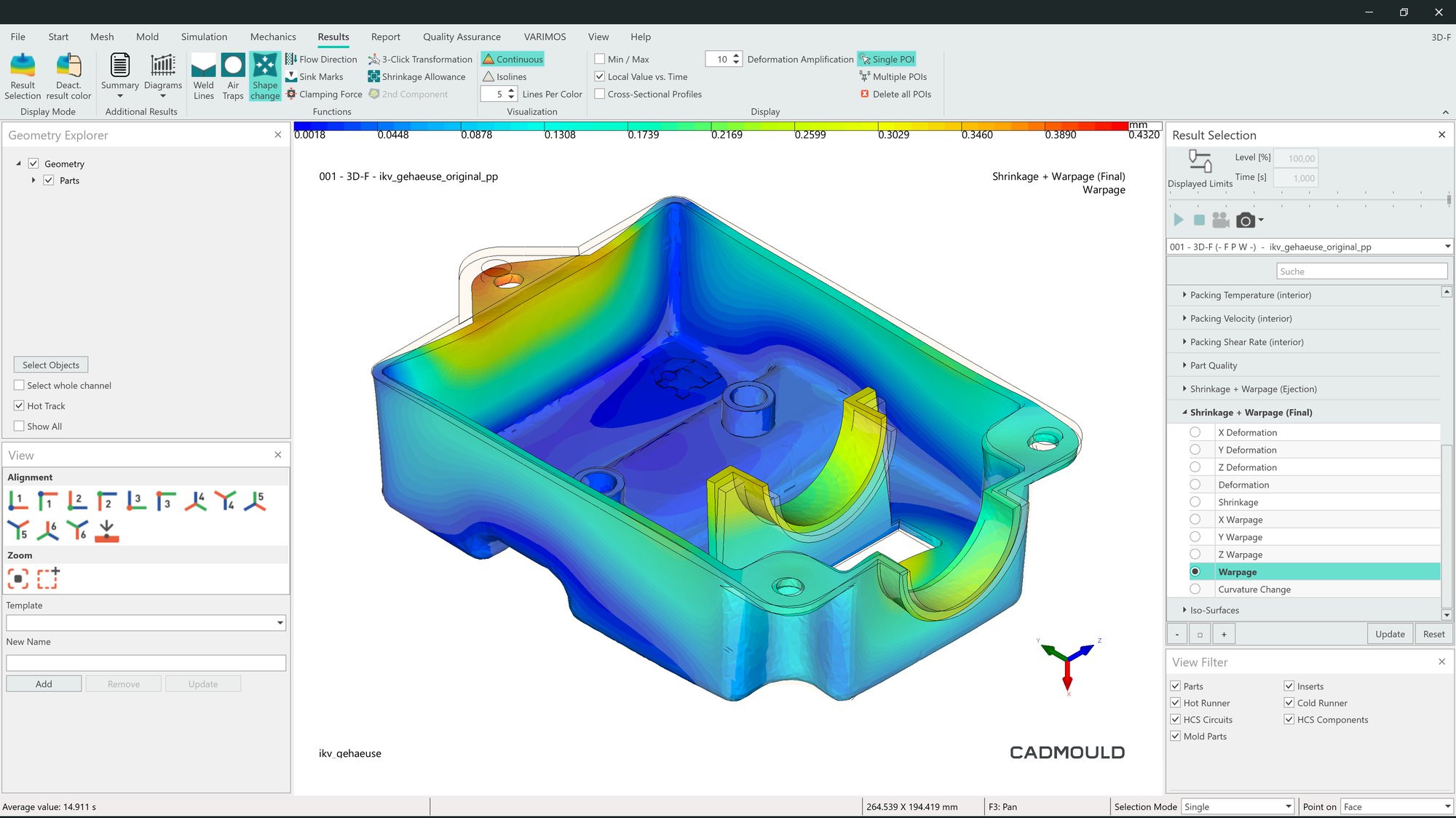Select the Z Warpage radio button
The image size is (1456, 818).
(x=1195, y=555)
